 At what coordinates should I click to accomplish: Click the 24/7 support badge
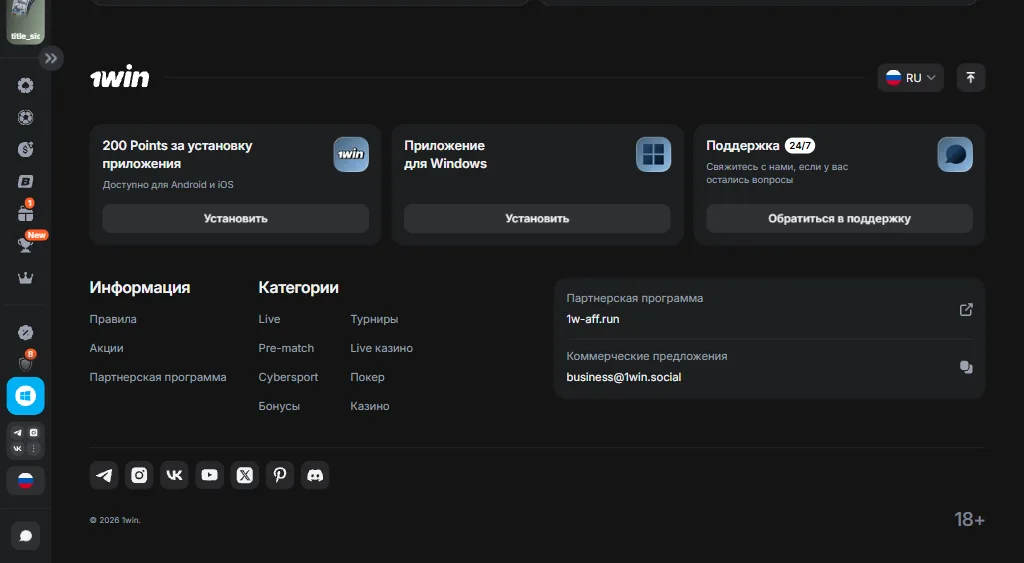click(800, 146)
